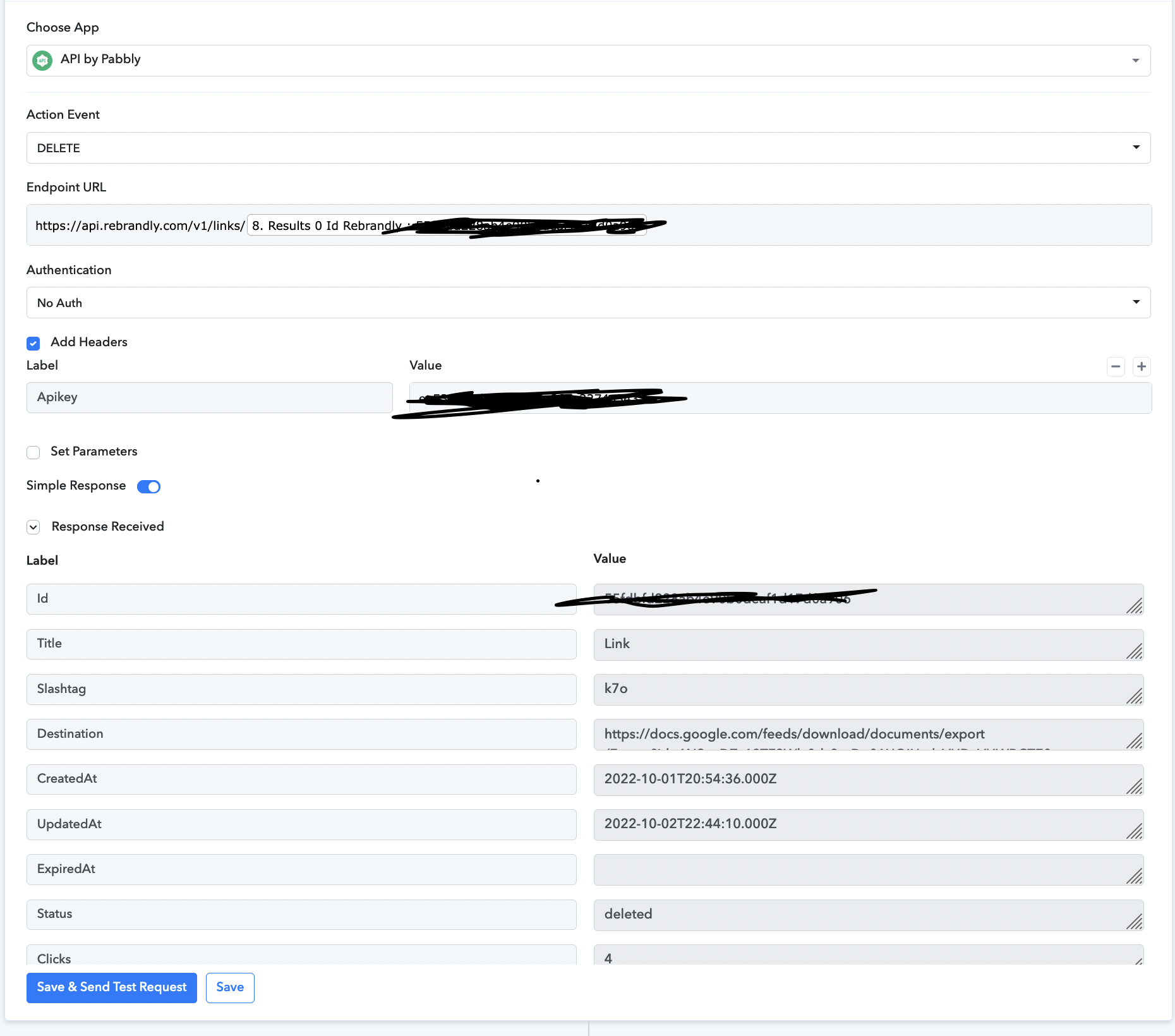The width and height of the screenshot is (1175, 1036).
Task: Grab the resize handle of Link value field
Action: pyautogui.click(x=1135, y=651)
